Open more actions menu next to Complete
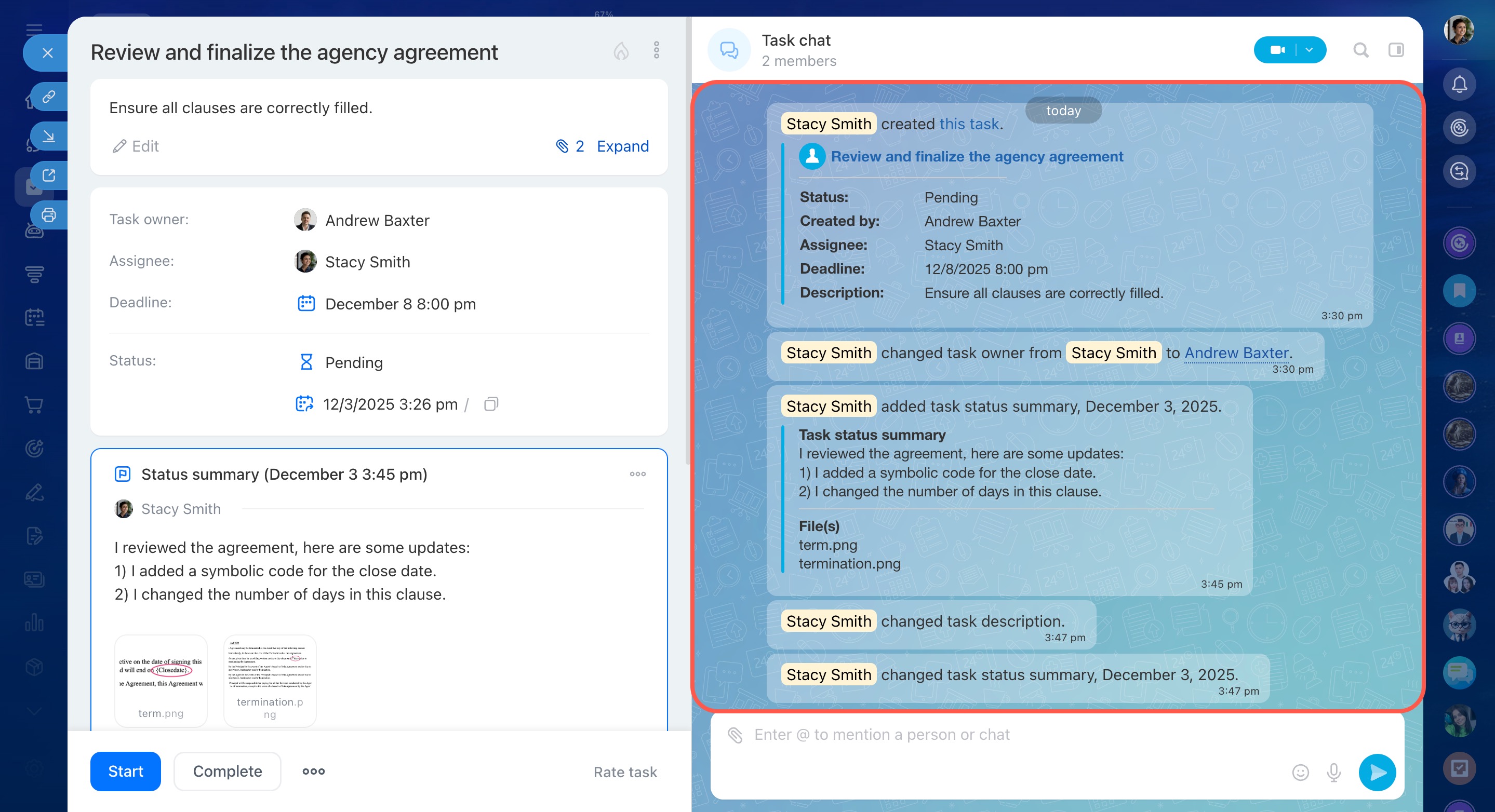 point(313,771)
